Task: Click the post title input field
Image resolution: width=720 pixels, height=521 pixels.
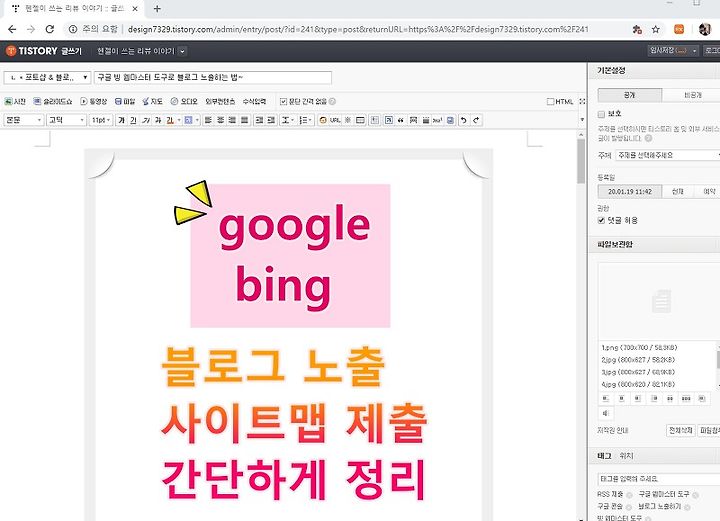Action: (213, 78)
